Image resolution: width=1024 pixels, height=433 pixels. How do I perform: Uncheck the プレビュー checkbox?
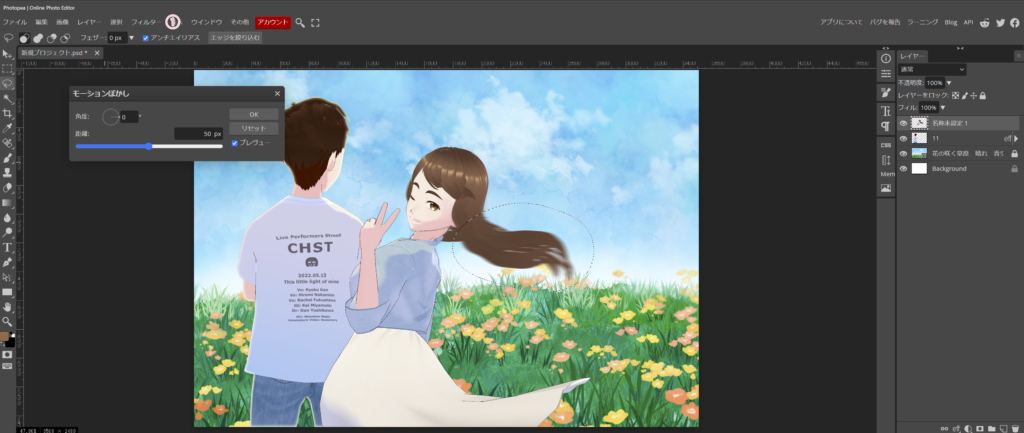[235, 143]
